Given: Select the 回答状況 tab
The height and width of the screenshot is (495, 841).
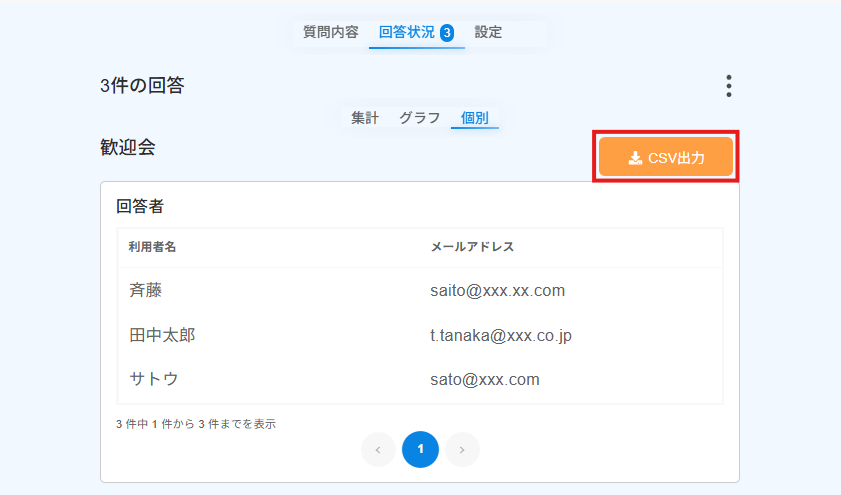Looking at the screenshot, I should click(417, 33).
